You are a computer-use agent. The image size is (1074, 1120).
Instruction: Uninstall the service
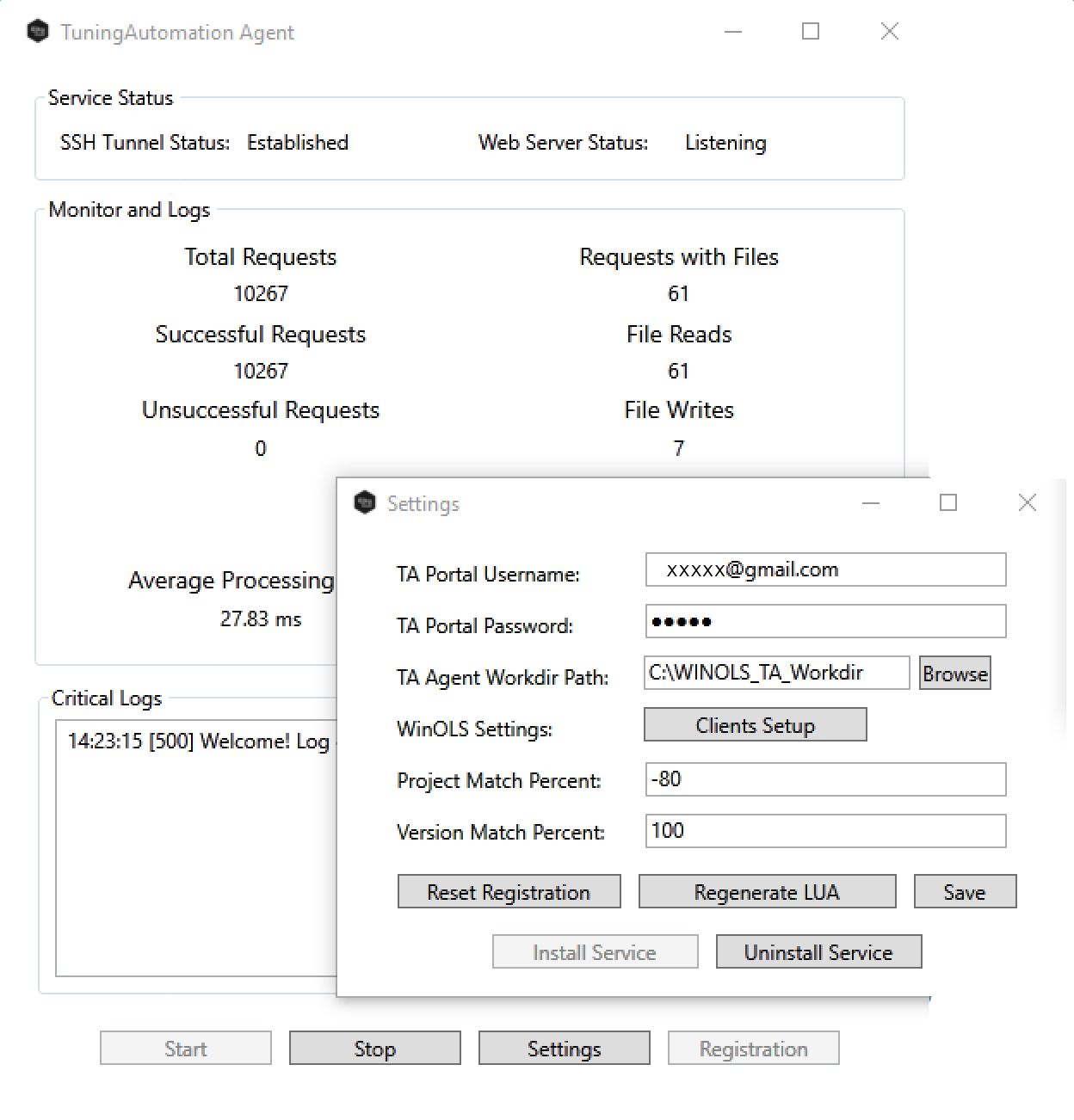click(818, 952)
